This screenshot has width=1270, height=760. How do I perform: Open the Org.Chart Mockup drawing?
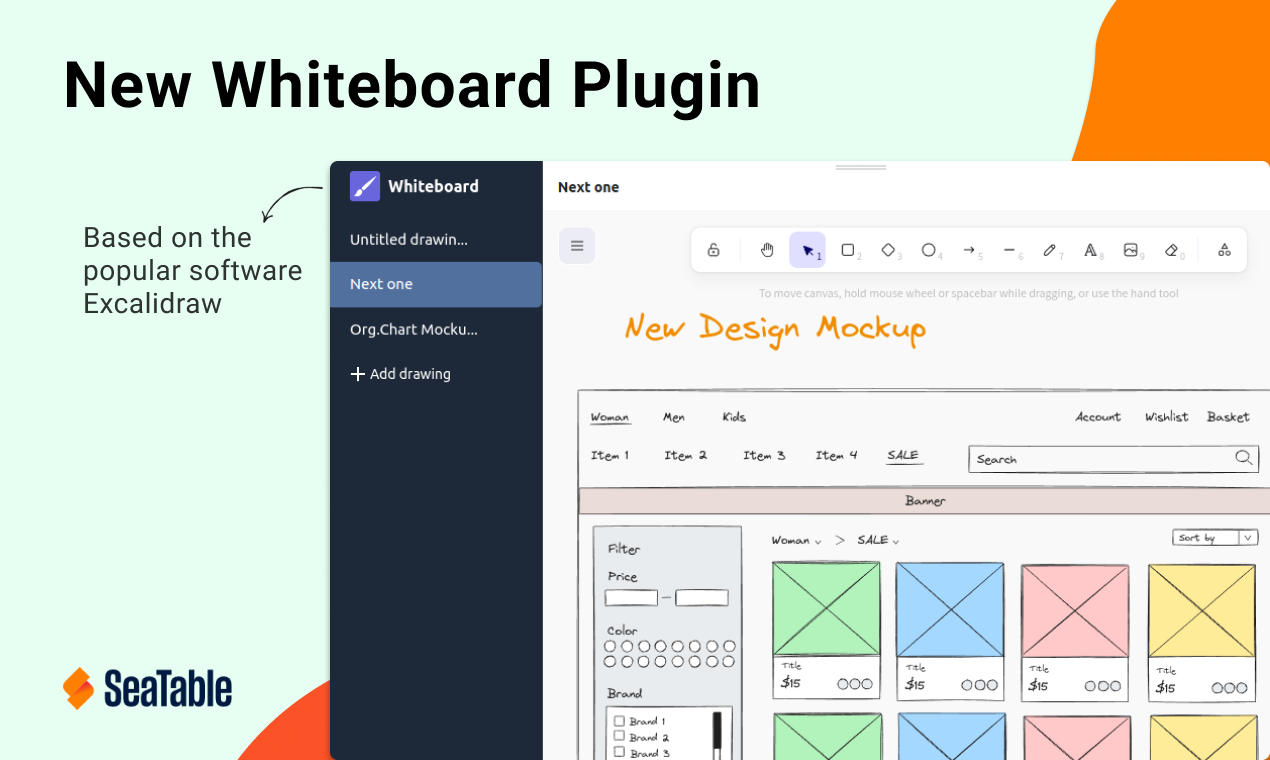pos(436,329)
